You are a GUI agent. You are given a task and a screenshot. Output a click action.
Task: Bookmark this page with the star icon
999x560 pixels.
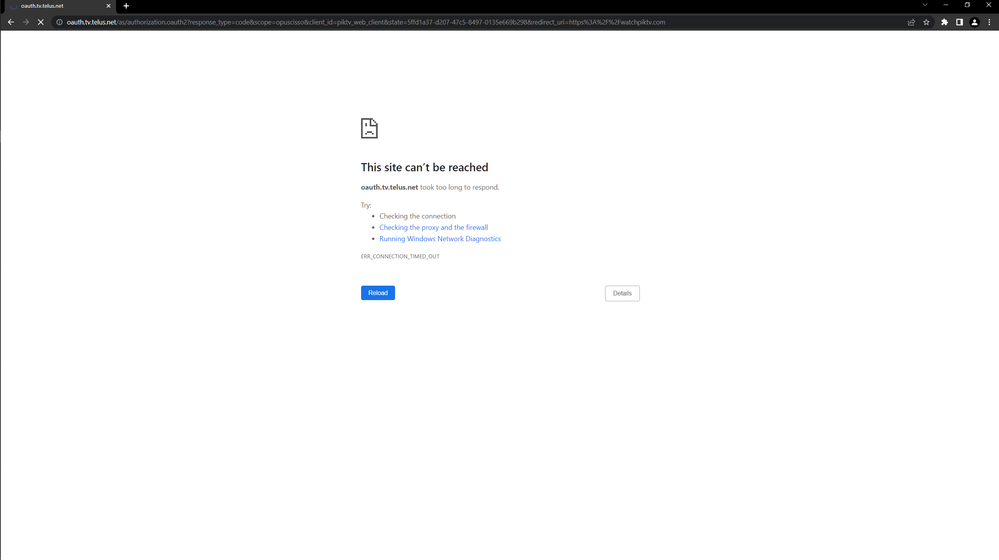pyautogui.click(x=926, y=22)
